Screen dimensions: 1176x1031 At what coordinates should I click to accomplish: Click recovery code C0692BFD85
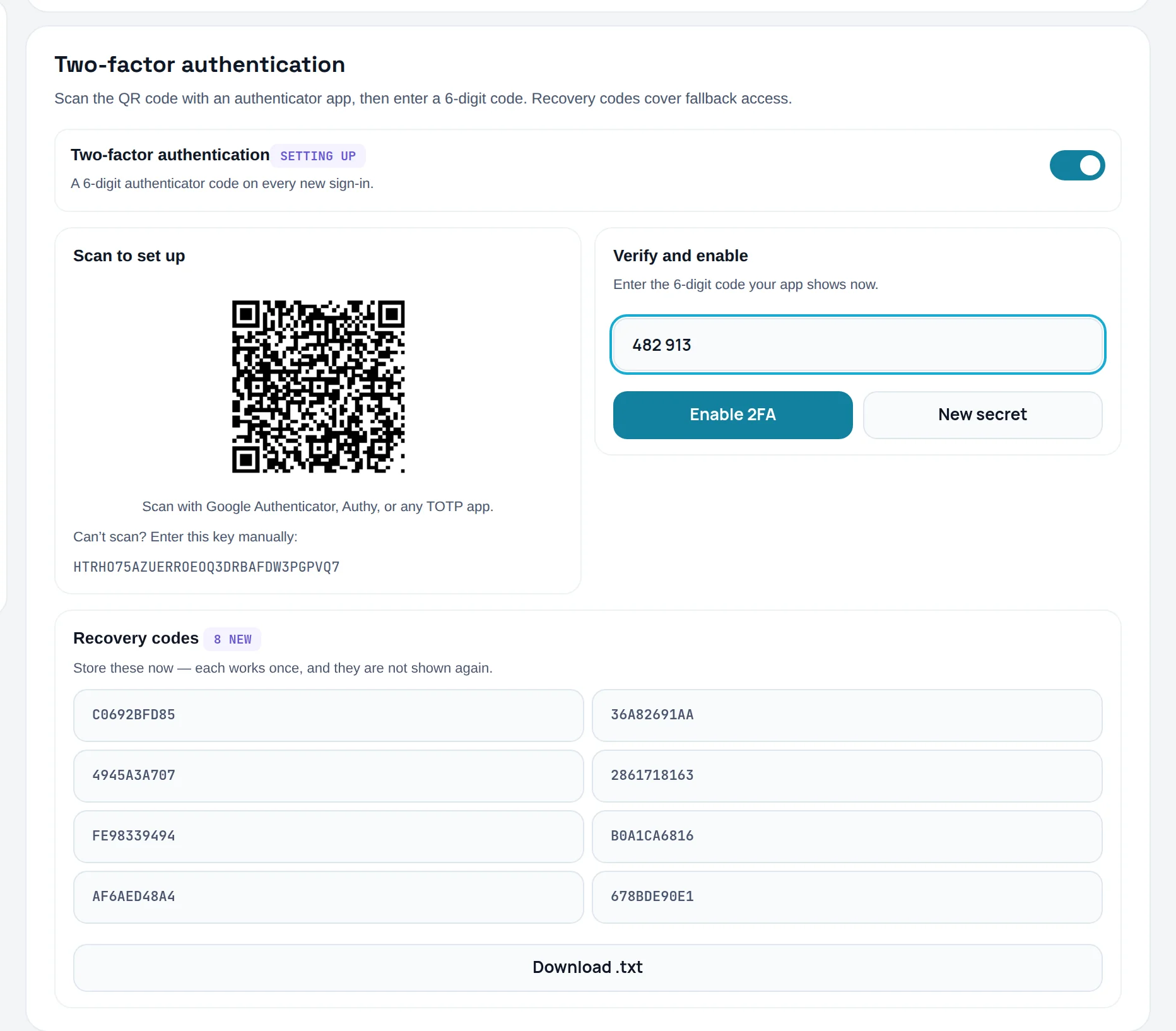click(328, 715)
